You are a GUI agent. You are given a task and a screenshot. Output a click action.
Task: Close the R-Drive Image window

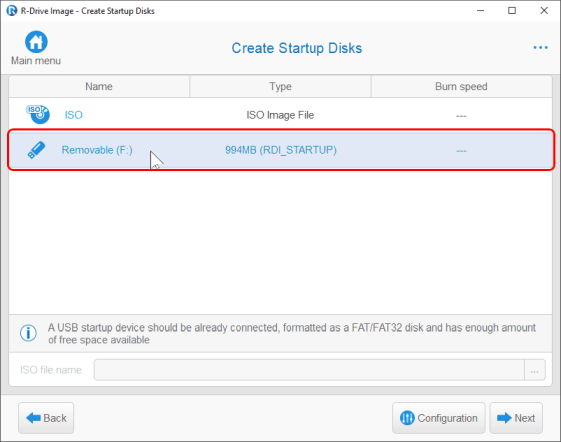[544, 11]
